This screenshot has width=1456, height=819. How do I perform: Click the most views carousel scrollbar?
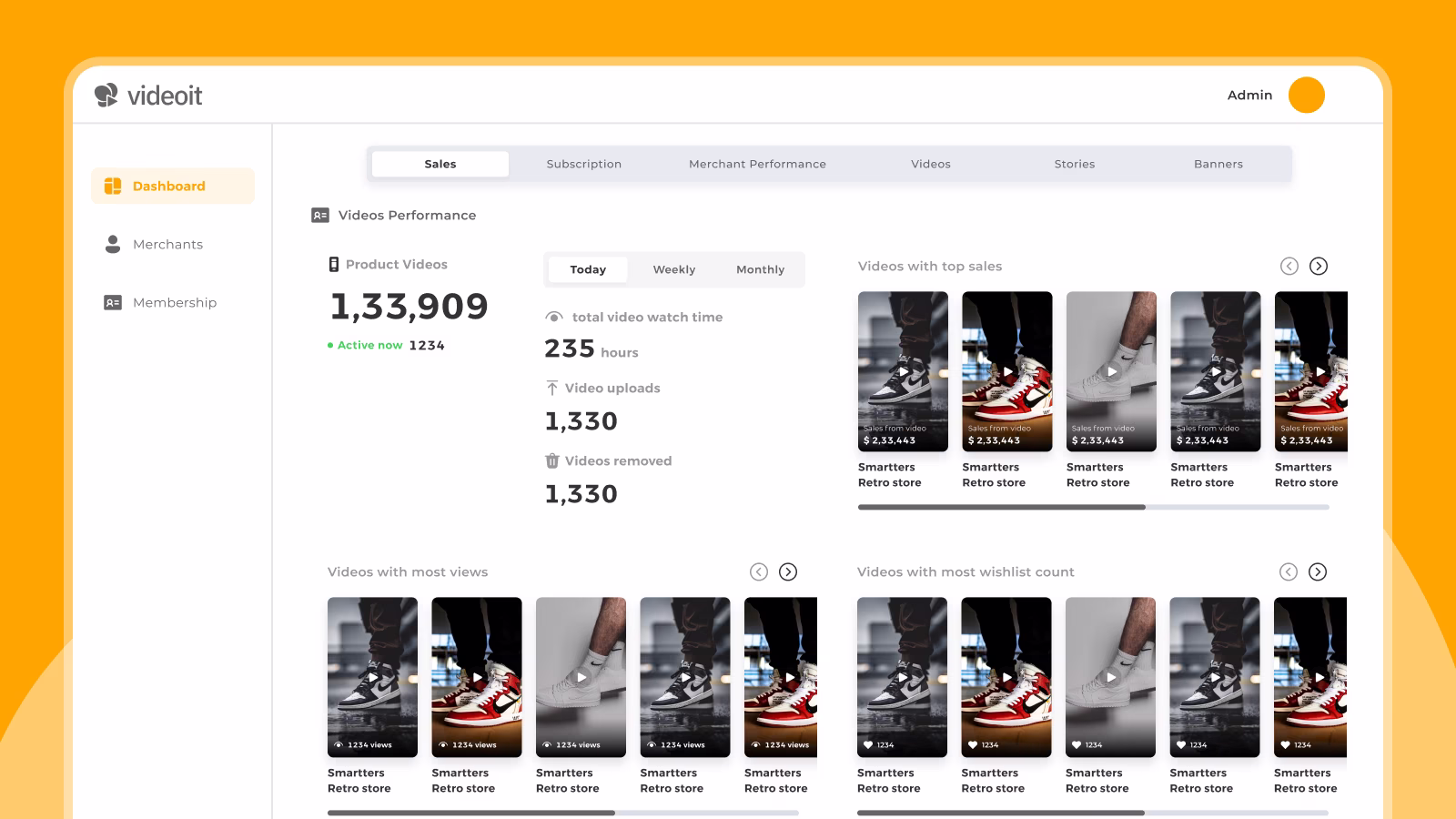click(x=563, y=813)
